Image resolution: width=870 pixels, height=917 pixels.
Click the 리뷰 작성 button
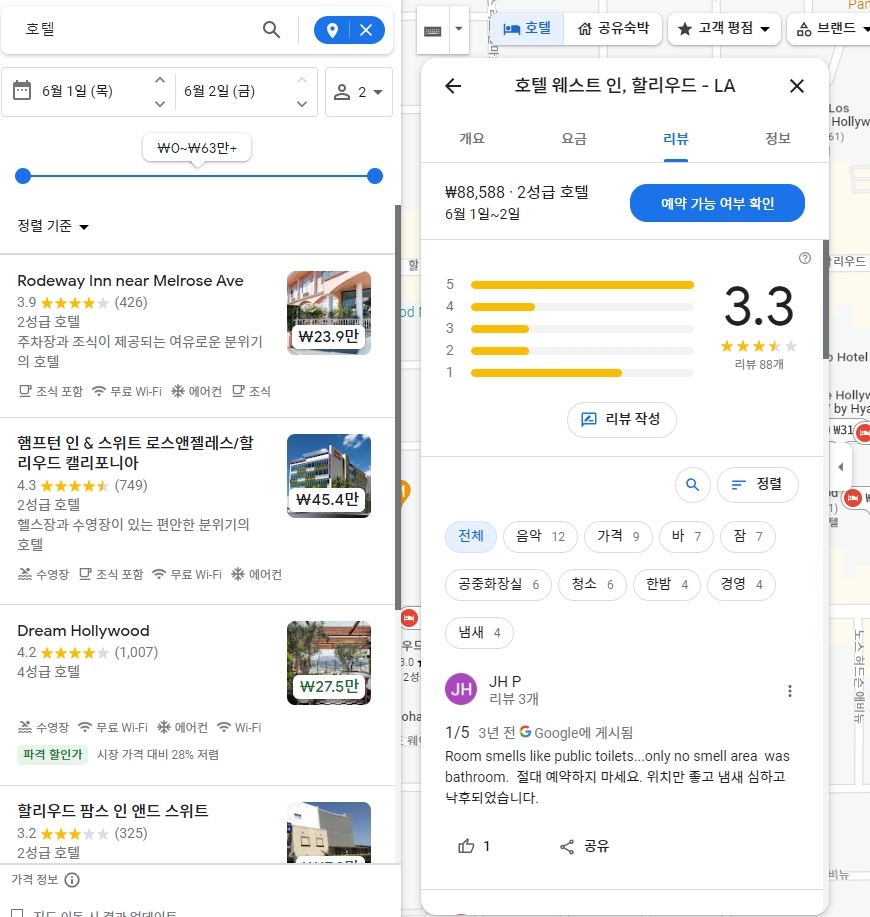[x=622, y=421]
